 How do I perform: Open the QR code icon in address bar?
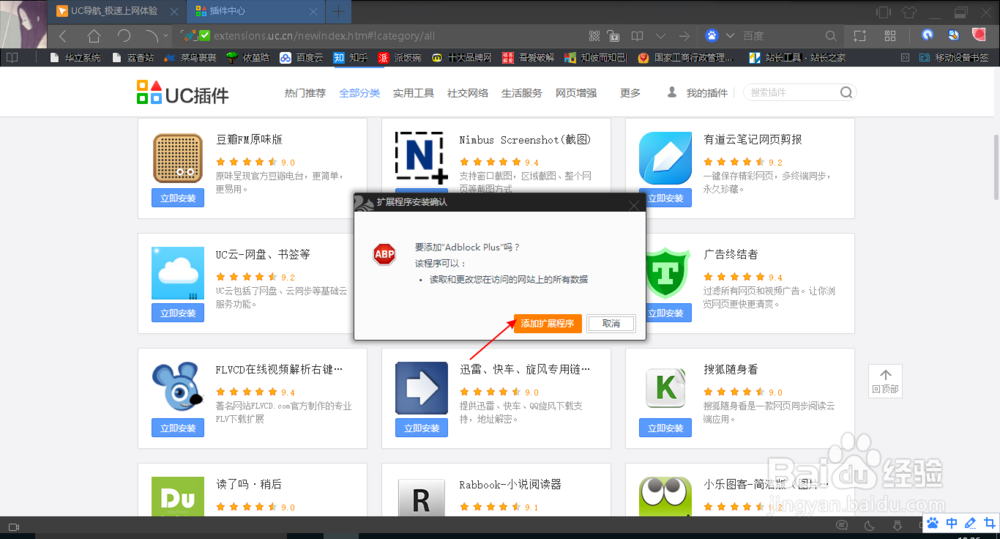(x=594, y=36)
